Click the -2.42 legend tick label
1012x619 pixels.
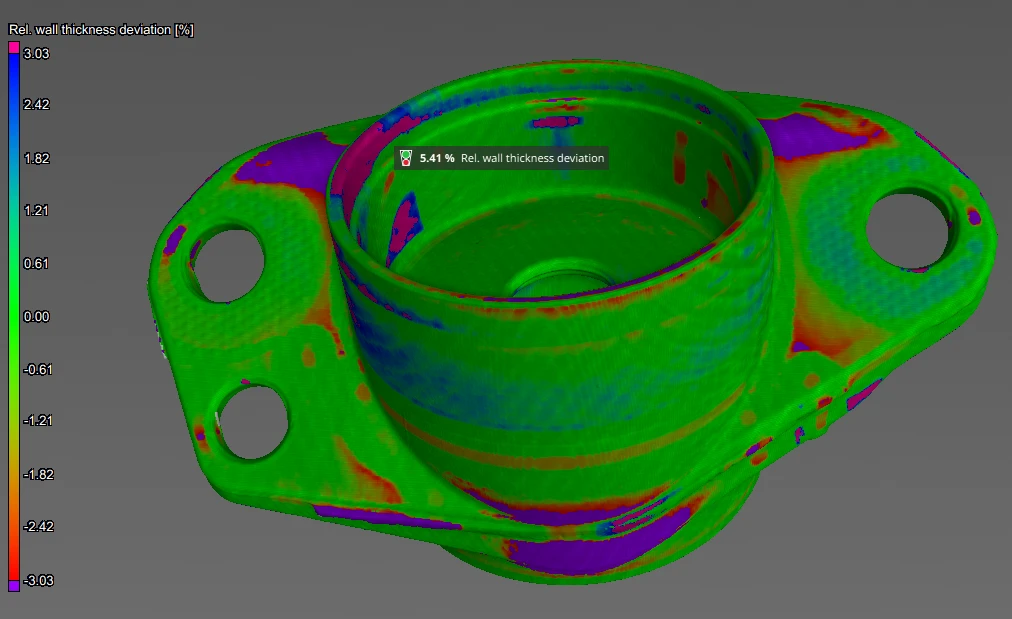(x=38, y=527)
